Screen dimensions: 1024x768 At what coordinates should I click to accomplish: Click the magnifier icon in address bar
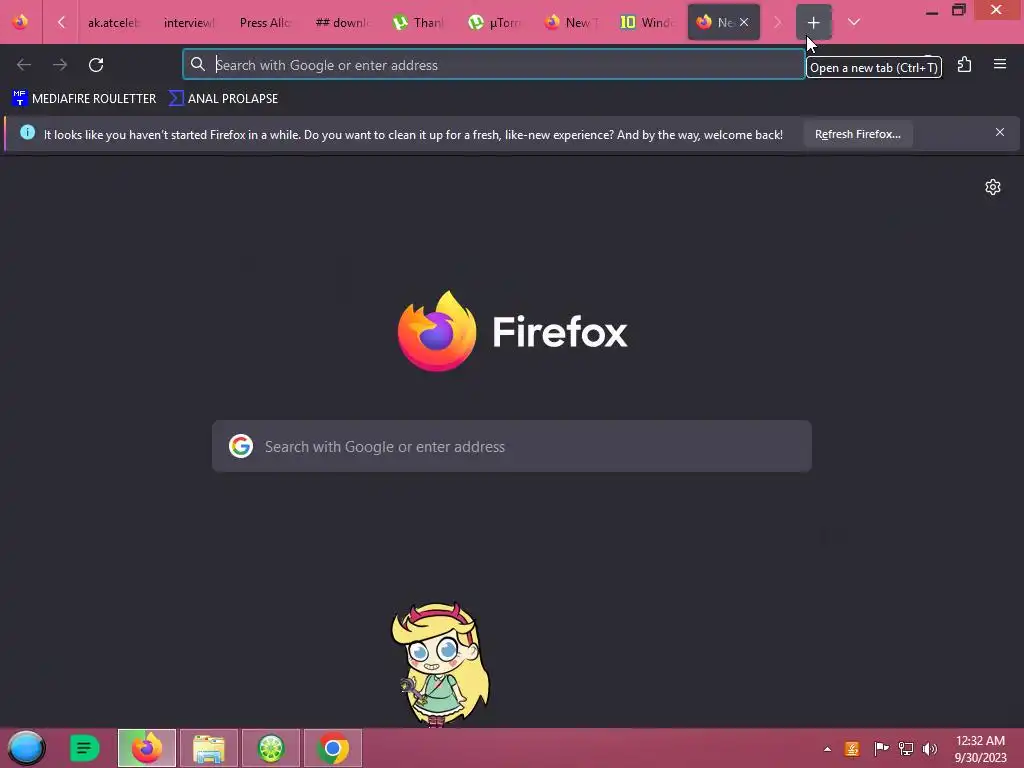pyautogui.click(x=197, y=64)
